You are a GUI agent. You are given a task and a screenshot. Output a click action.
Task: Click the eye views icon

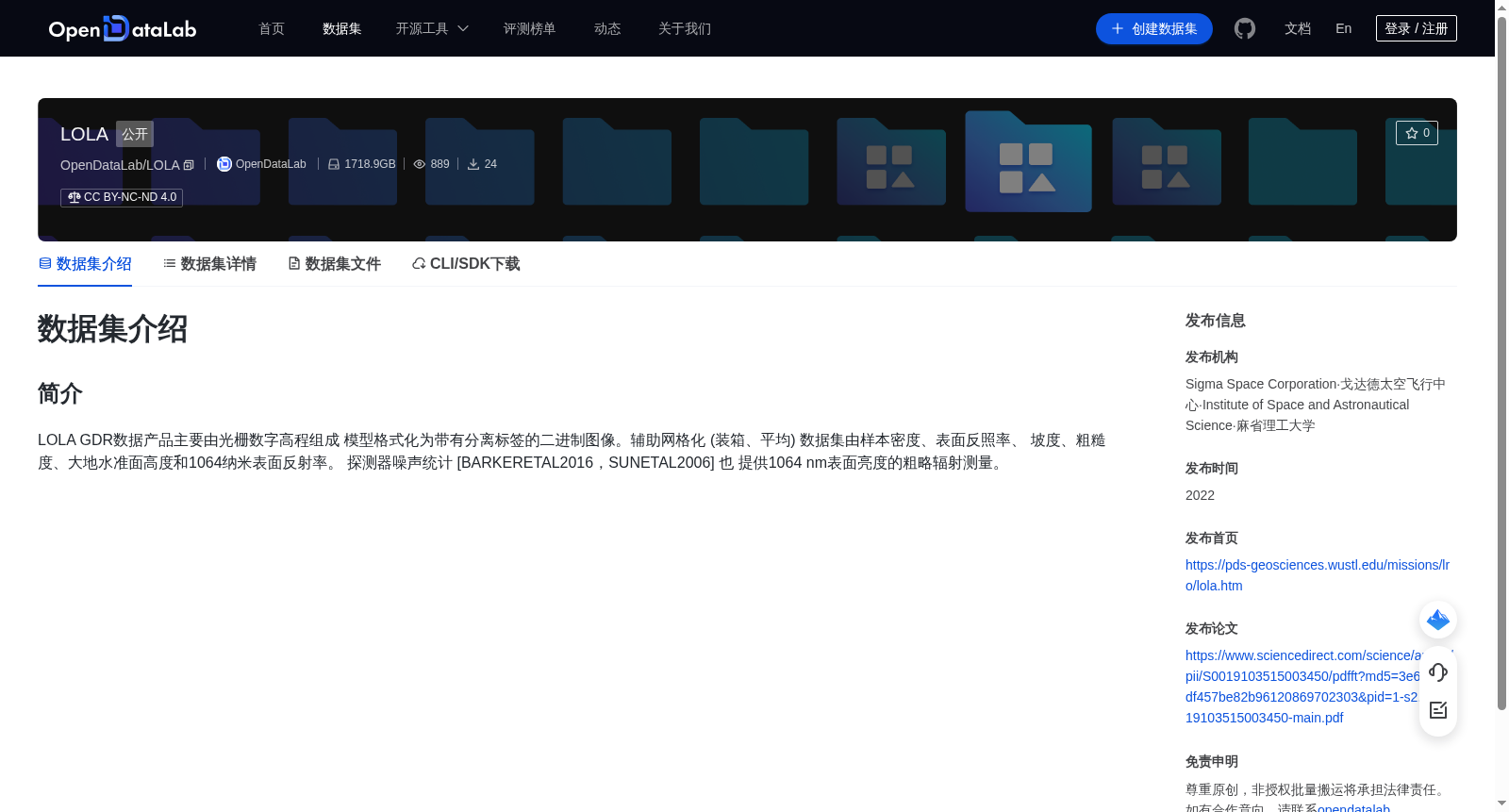420,164
